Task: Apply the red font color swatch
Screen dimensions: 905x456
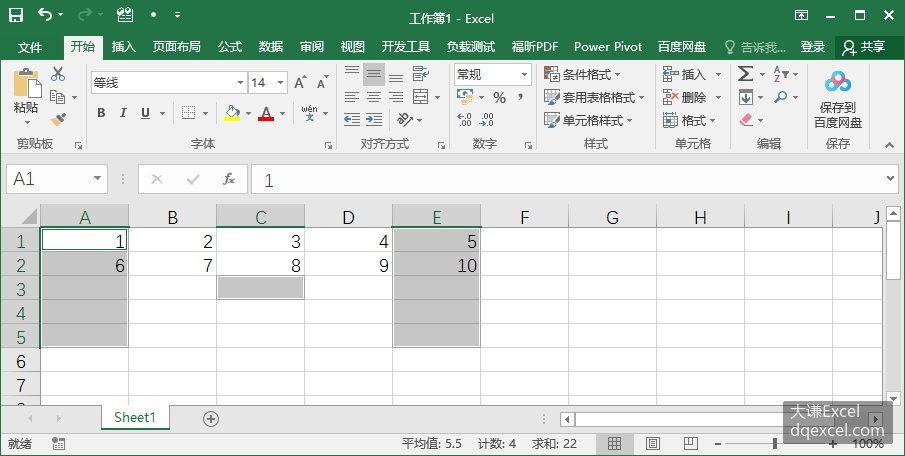Action: click(x=265, y=113)
